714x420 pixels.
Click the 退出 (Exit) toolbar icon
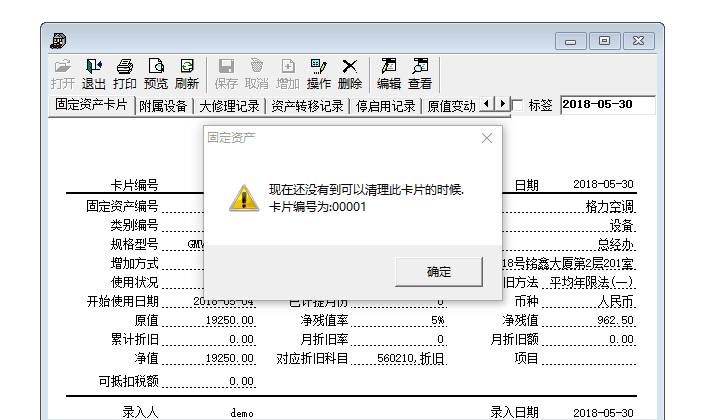coord(93,74)
